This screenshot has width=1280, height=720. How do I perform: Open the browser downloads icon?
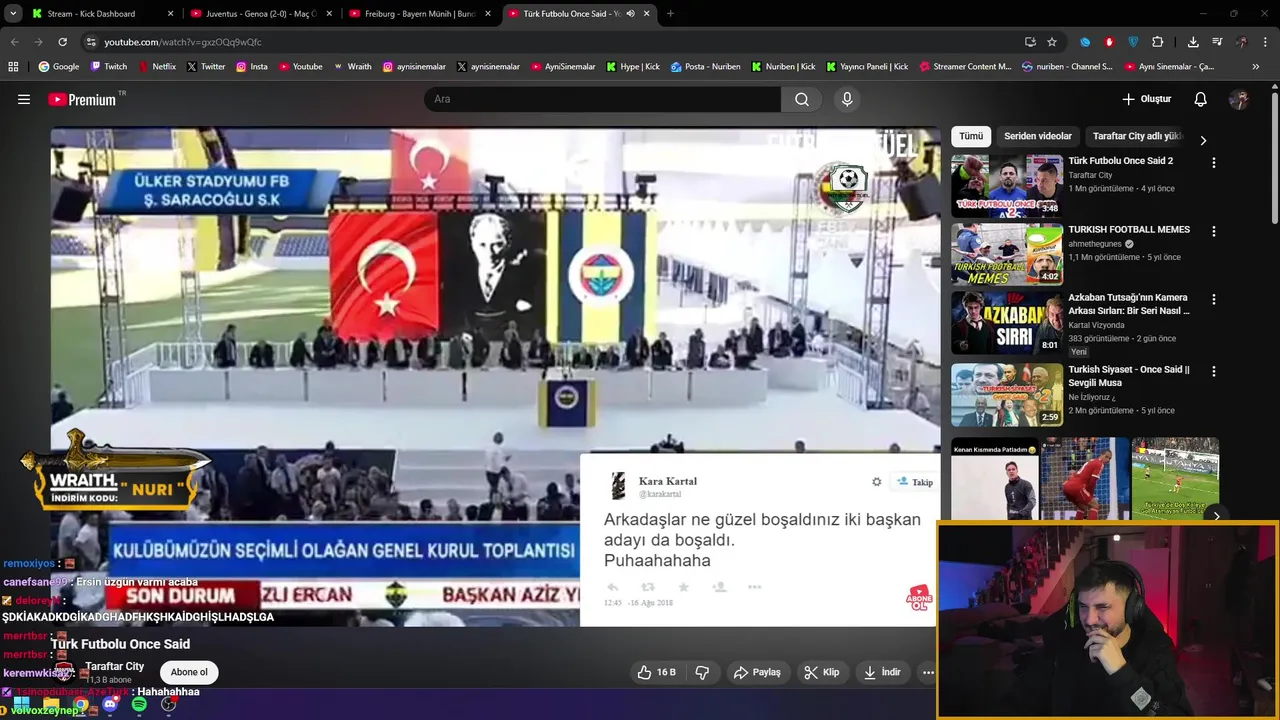click(1193, 42)
